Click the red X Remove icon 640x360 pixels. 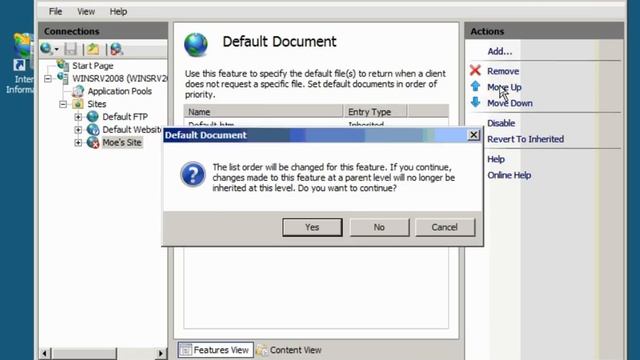(x=475, y=70)
